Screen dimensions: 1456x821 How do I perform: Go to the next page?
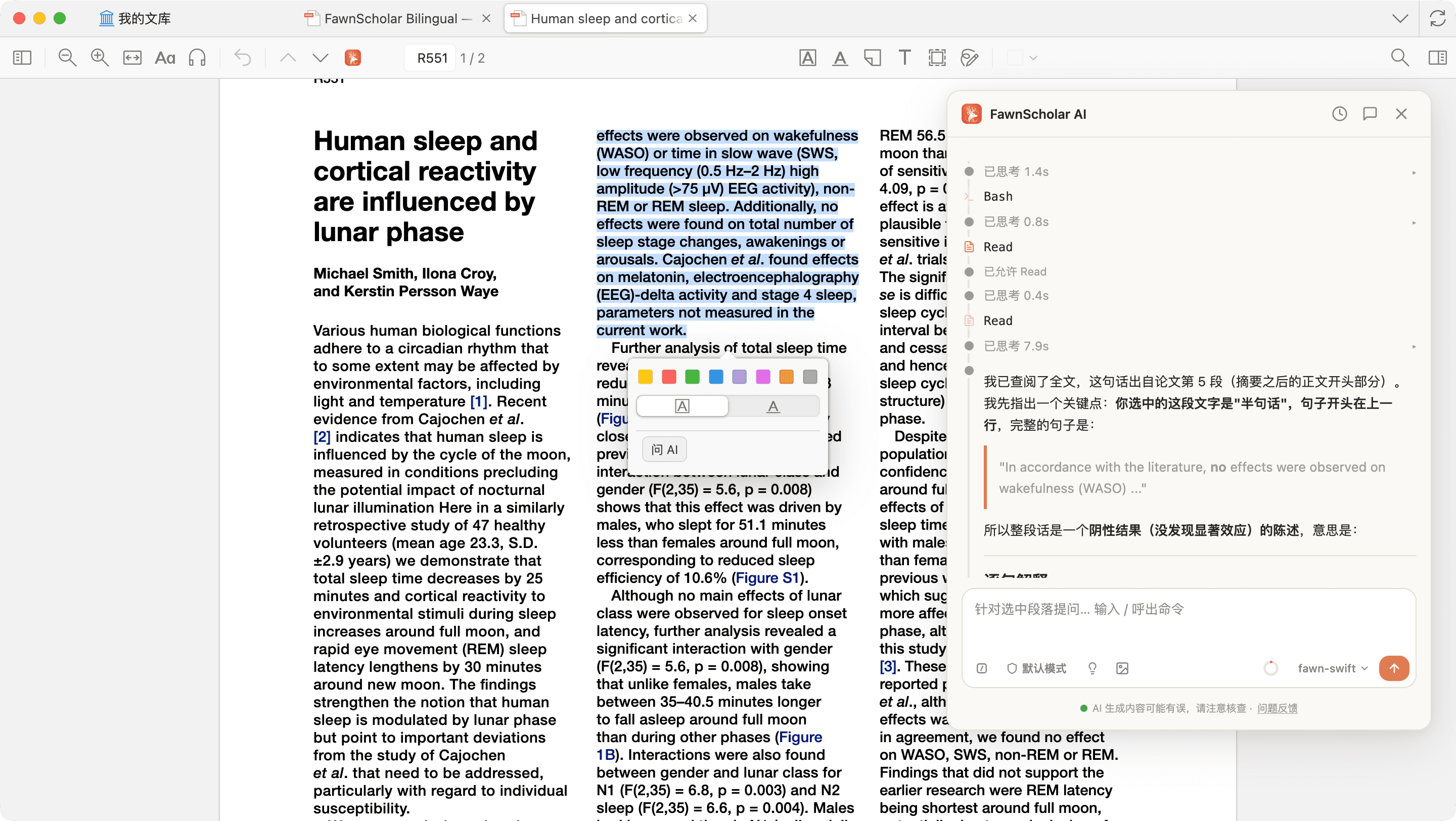[321, 58]
